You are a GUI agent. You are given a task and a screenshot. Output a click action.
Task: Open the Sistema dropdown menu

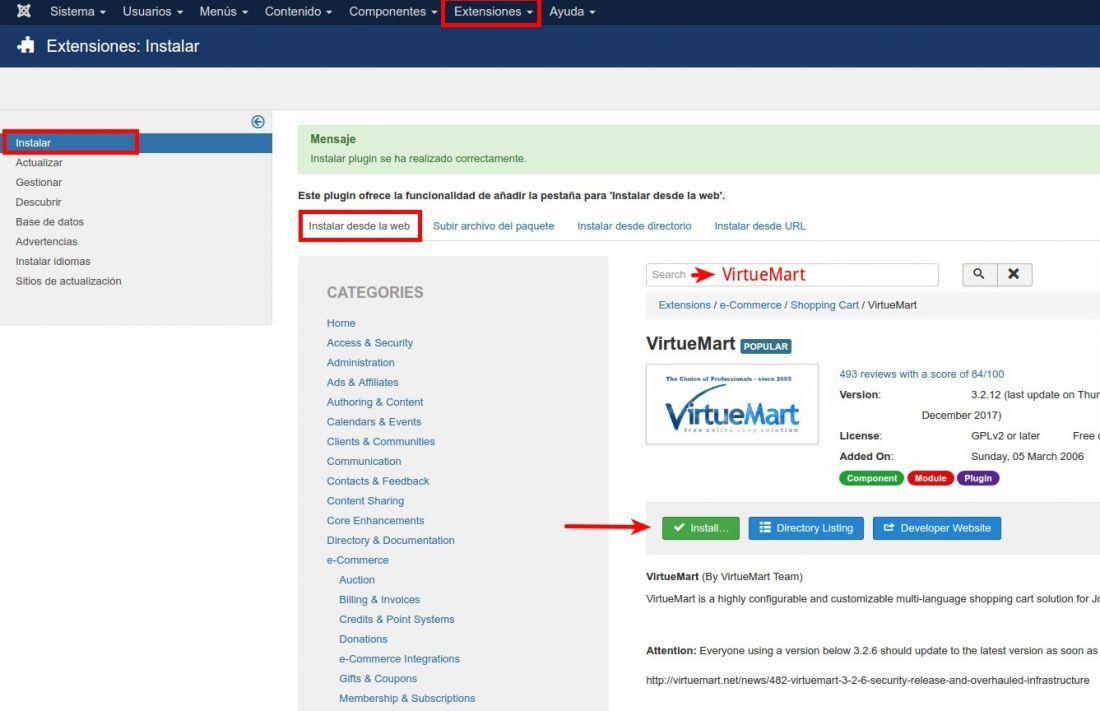coord(77,12)
